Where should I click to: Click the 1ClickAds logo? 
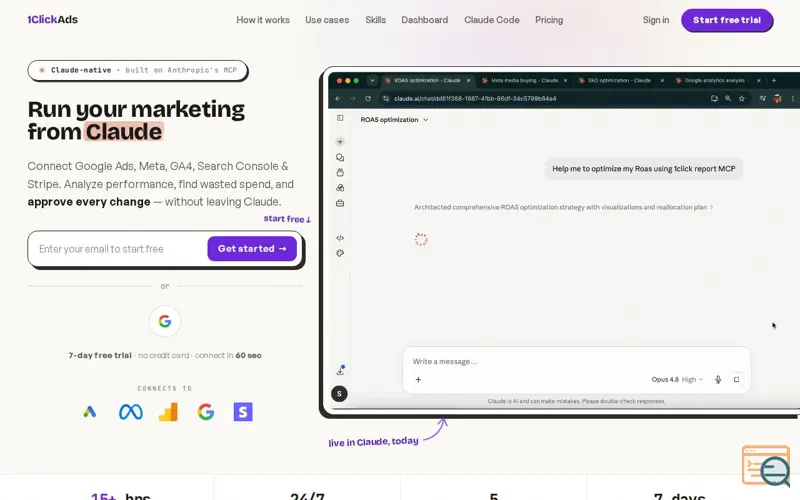pos(53,19)
